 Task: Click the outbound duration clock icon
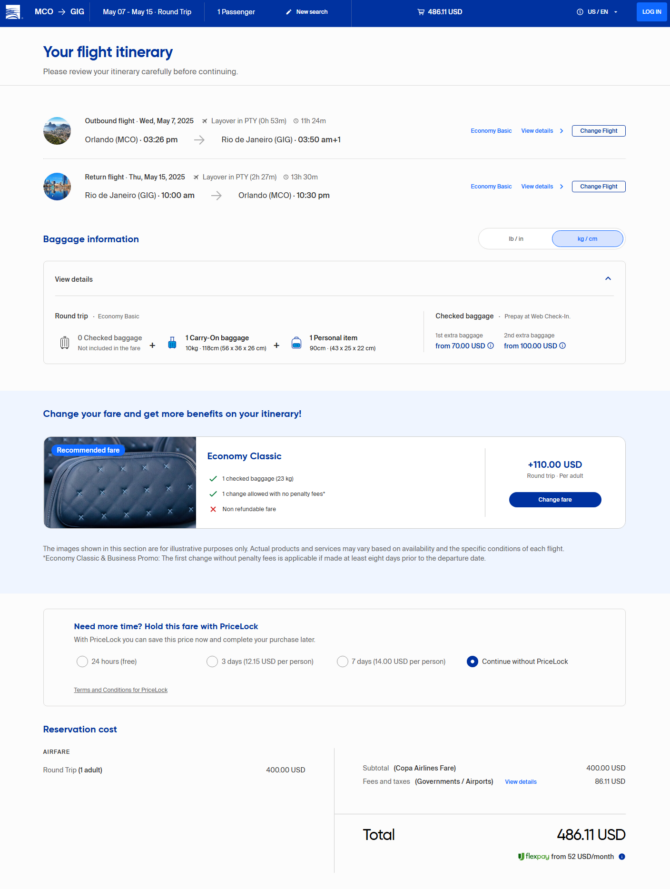295,121
